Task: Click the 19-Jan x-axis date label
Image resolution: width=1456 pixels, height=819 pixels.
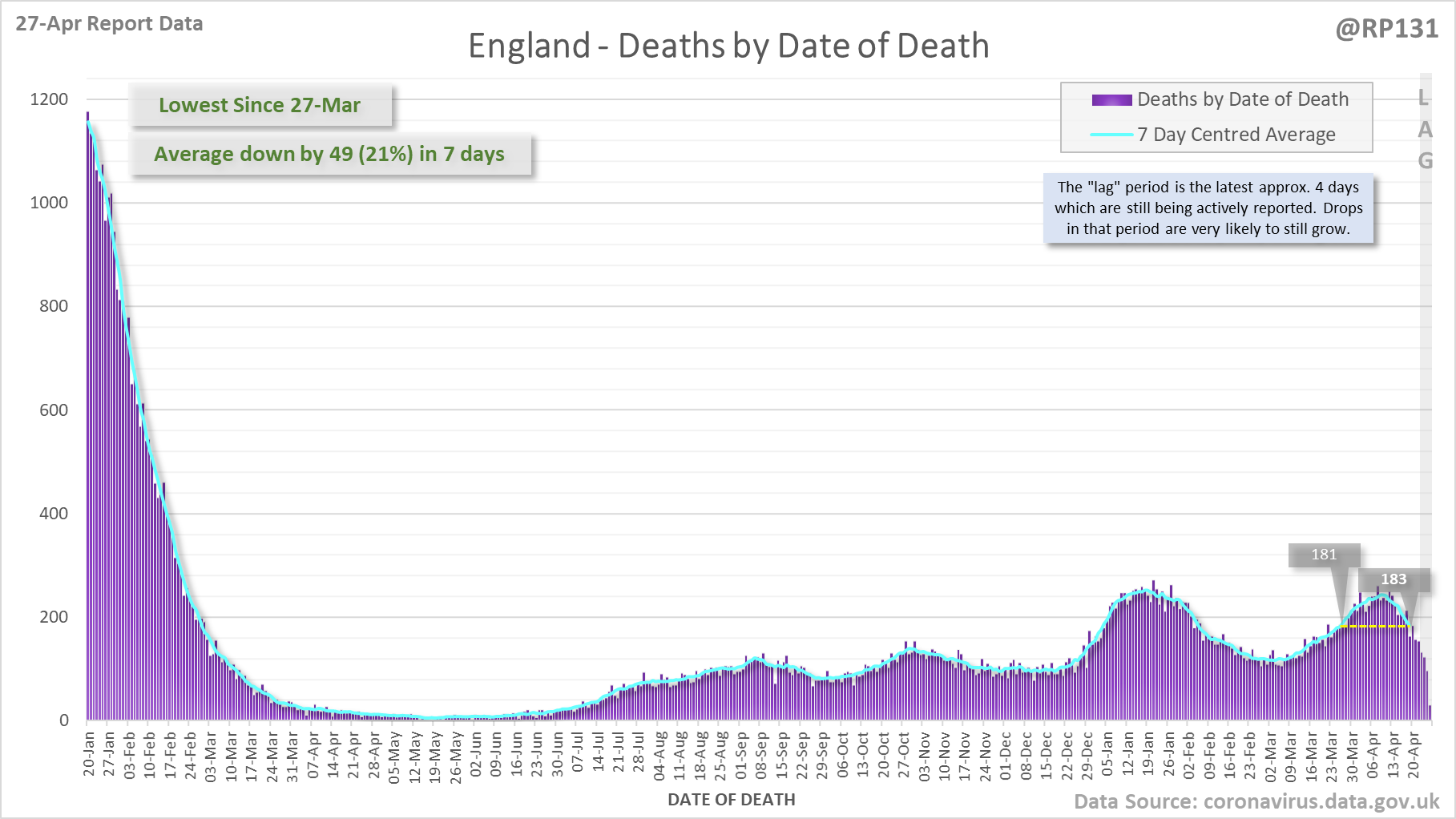Action: click(x=1148, y=753)
